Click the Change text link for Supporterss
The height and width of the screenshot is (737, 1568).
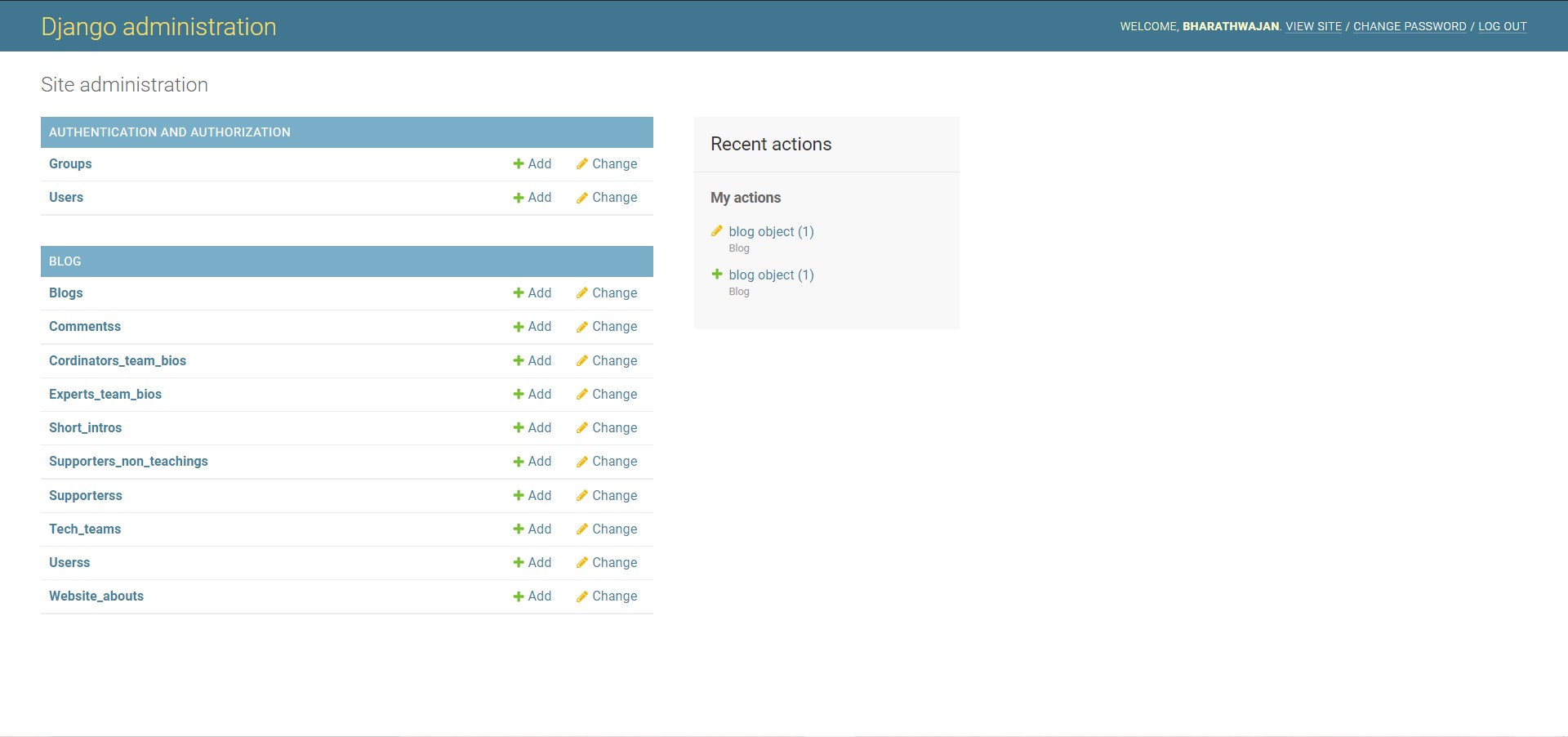click(615, 495)
